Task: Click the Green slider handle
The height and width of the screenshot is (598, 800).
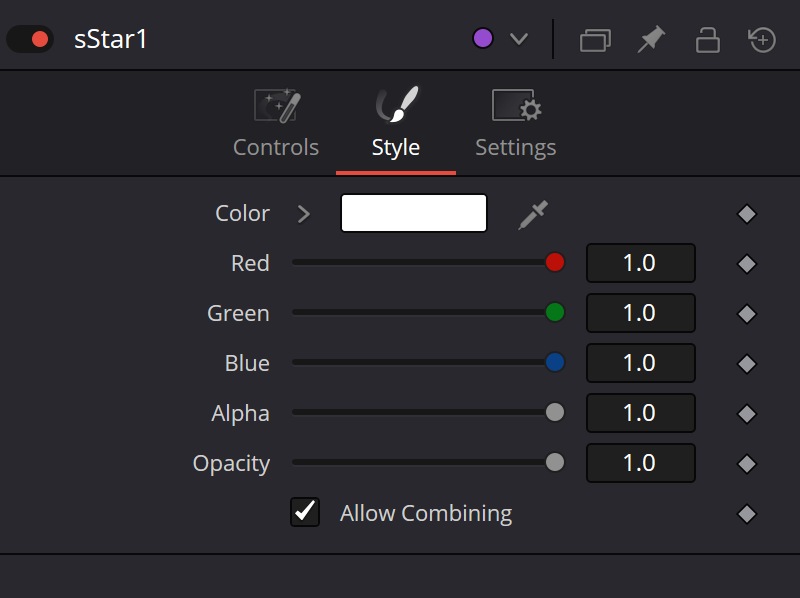Action: click(x=555, y=312)
